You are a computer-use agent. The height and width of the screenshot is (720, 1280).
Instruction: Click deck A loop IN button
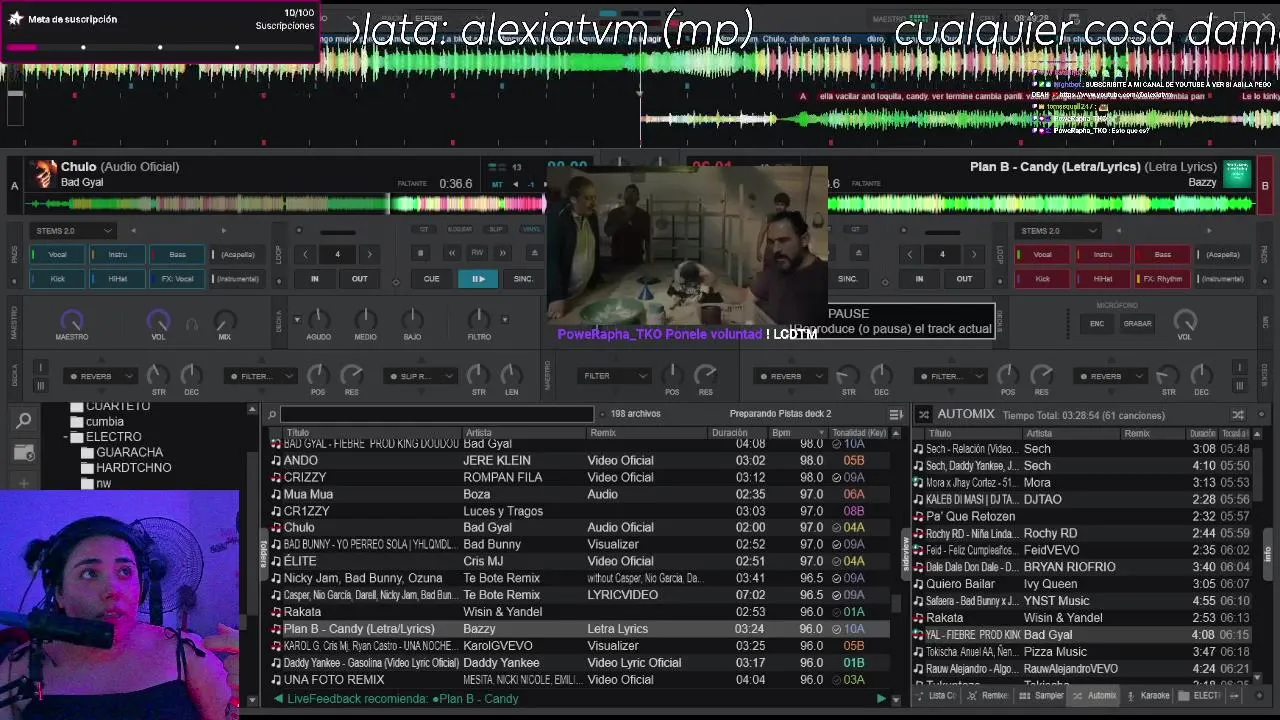314,279
